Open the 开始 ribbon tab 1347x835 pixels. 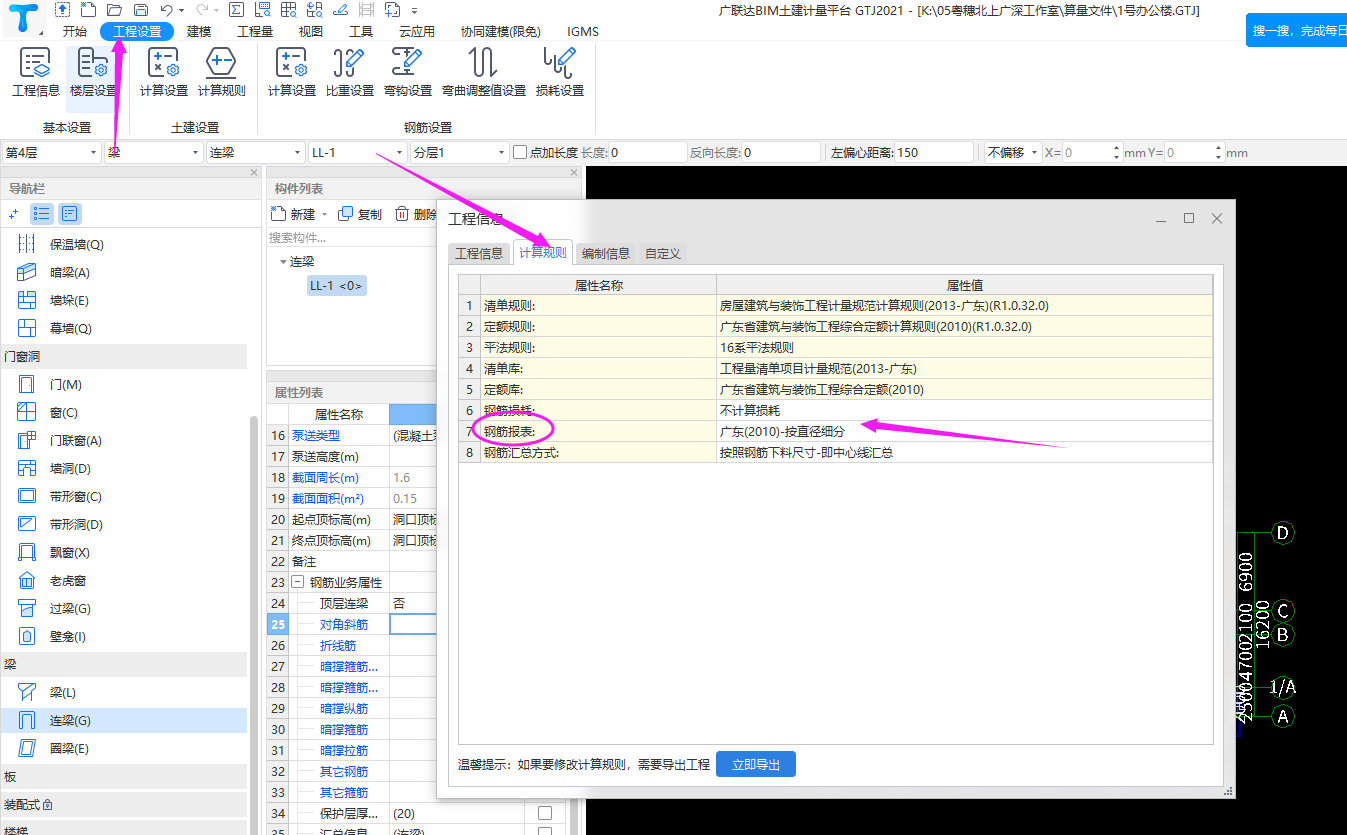(x=75, y=31)
